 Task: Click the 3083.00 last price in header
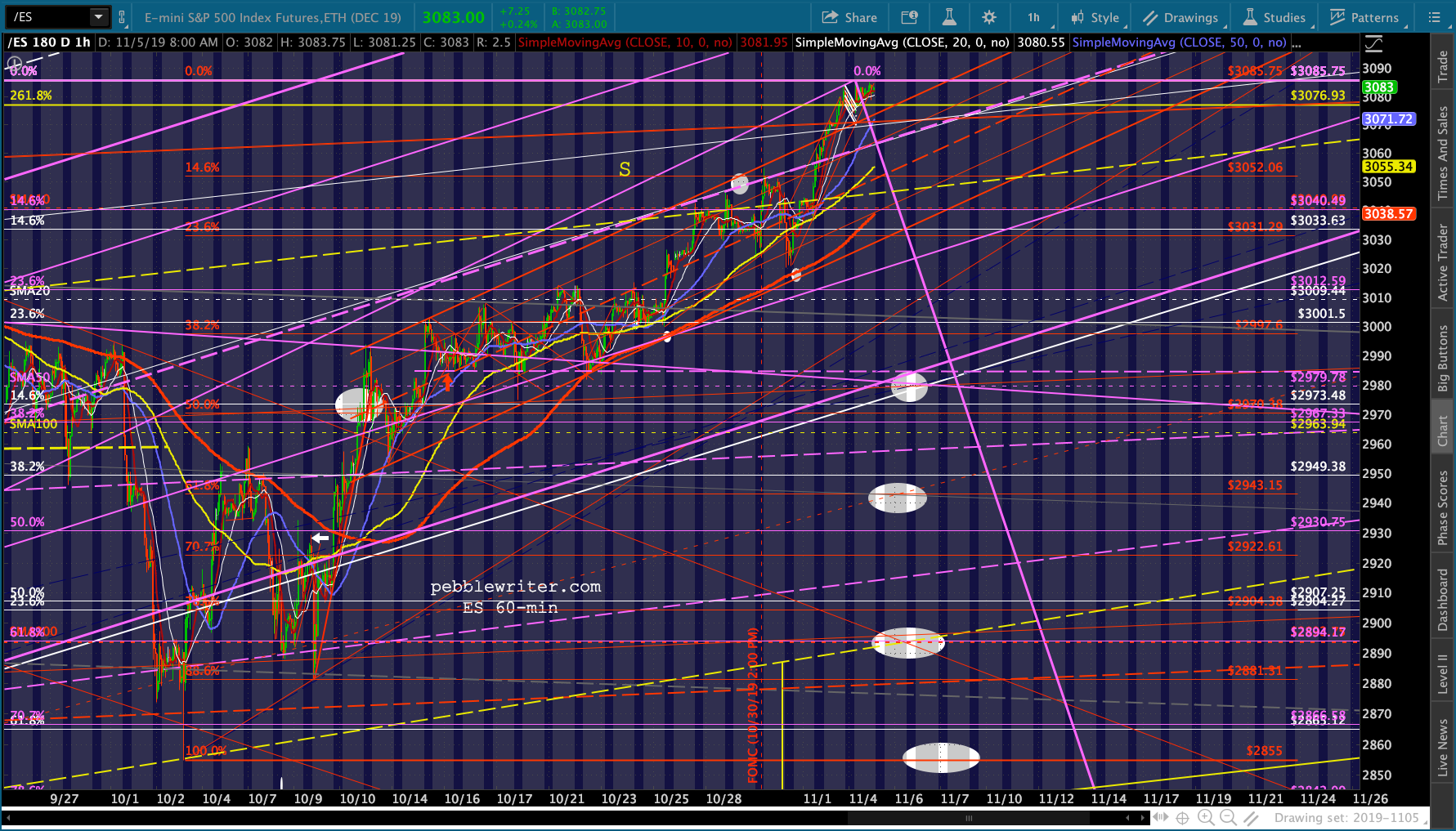pos(454,17)
